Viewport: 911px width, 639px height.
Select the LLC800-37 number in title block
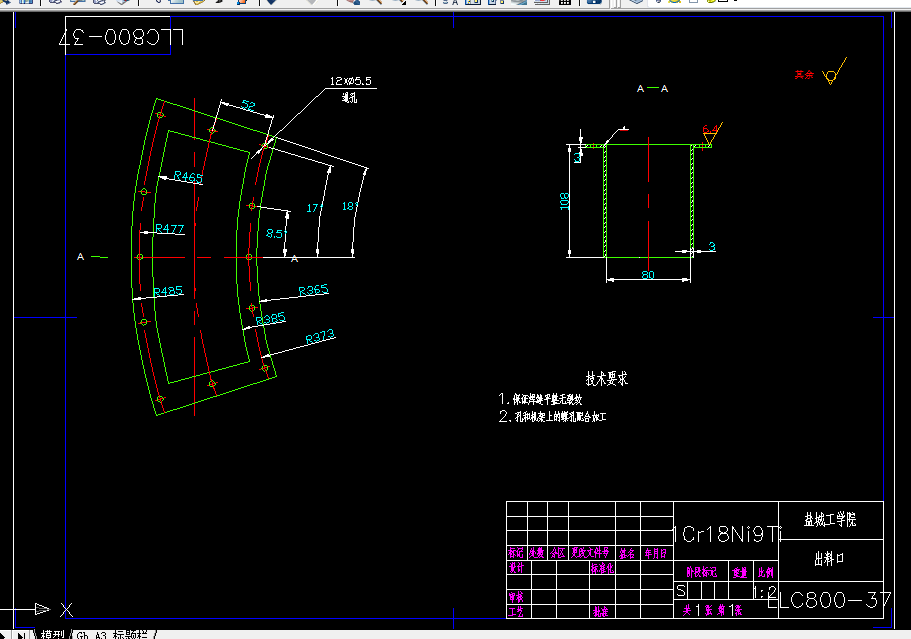pyautogui.click(x=829, y=600)
